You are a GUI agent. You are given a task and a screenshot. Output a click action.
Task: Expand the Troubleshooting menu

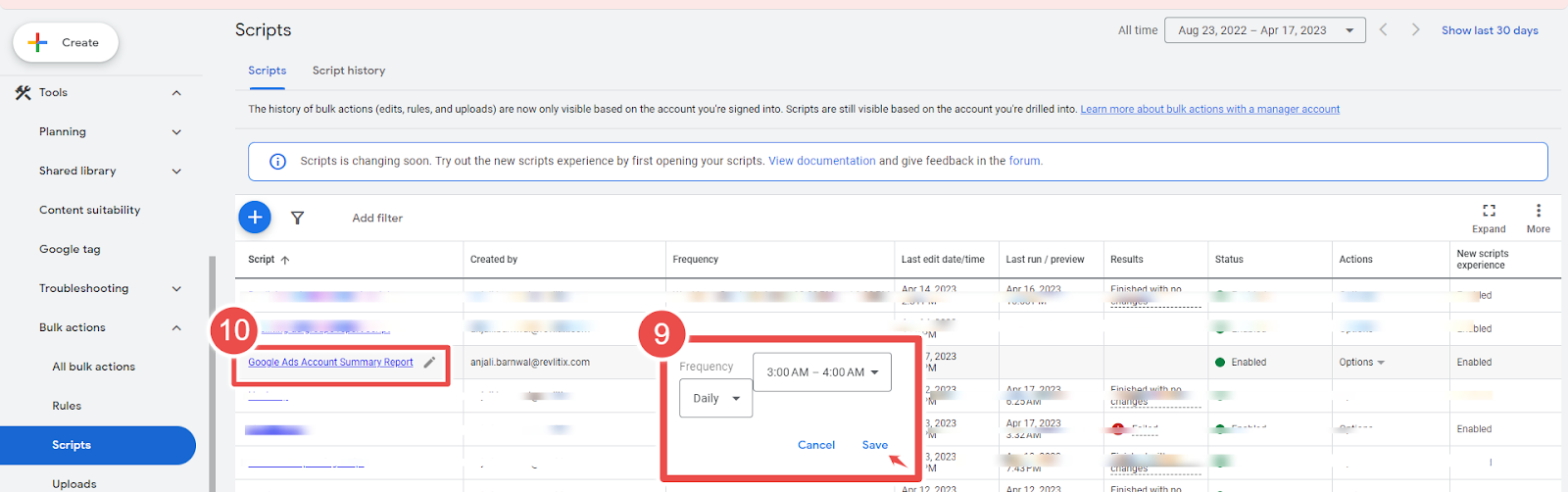pyautogui.click(x=176, y=289)
